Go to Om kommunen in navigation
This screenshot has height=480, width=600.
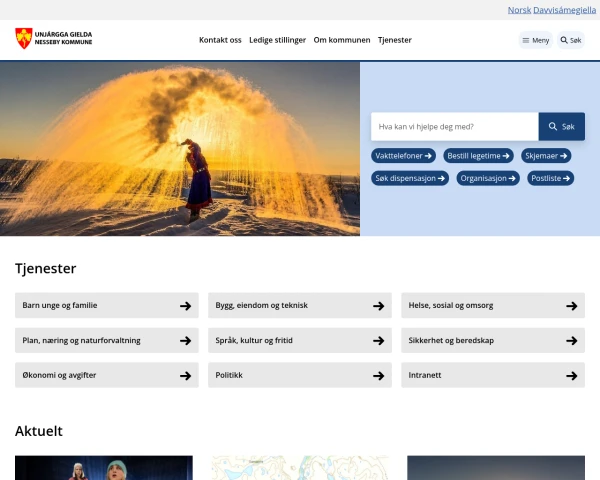(x=342, y=40)
